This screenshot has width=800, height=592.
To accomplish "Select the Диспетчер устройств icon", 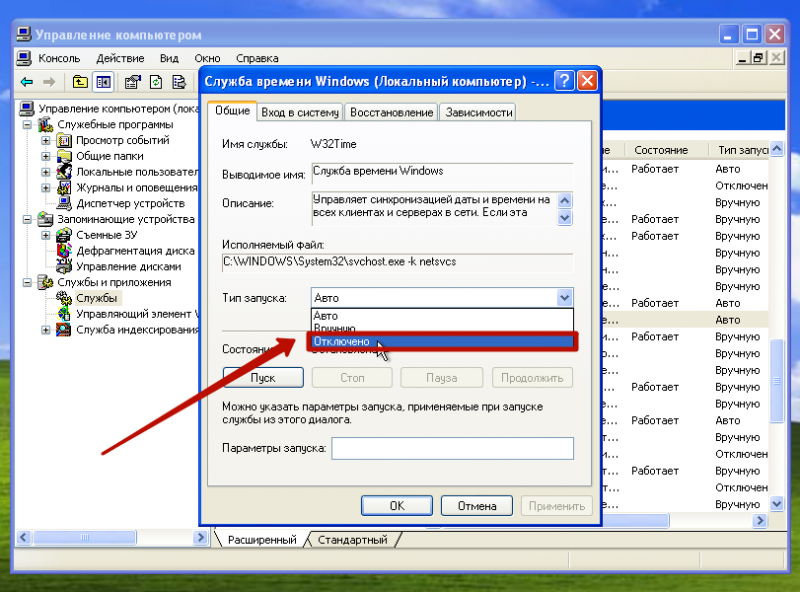I will (x=64, y=204).
